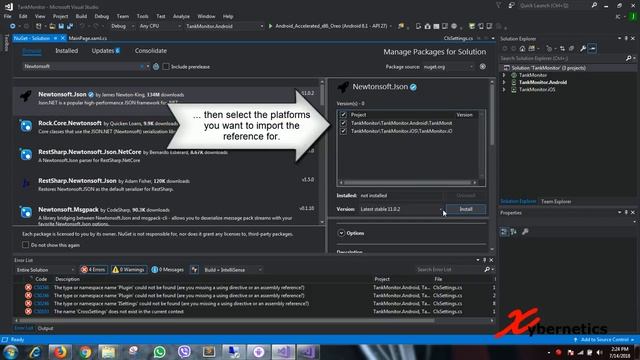
Task: Toggle the select-all Project header checkbox
Action: tap(343, 115)
